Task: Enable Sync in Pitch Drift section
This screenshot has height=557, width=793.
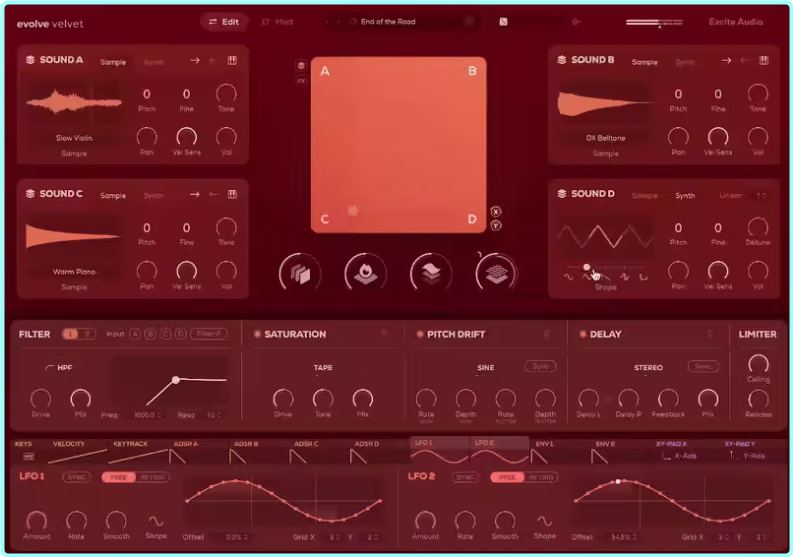Action: point(540,366)
